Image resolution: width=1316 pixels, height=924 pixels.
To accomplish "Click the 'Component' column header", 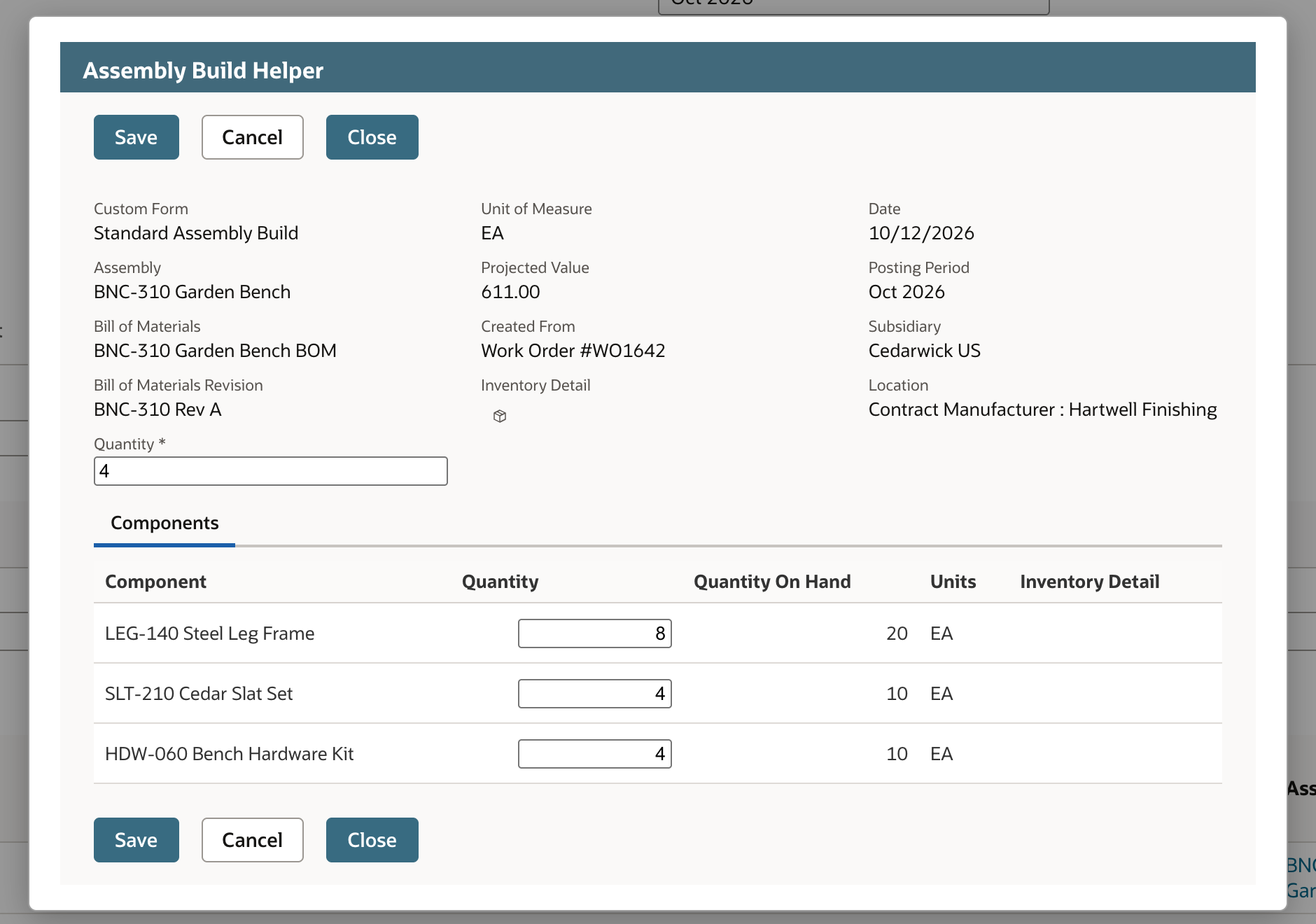I will (155, 582).
